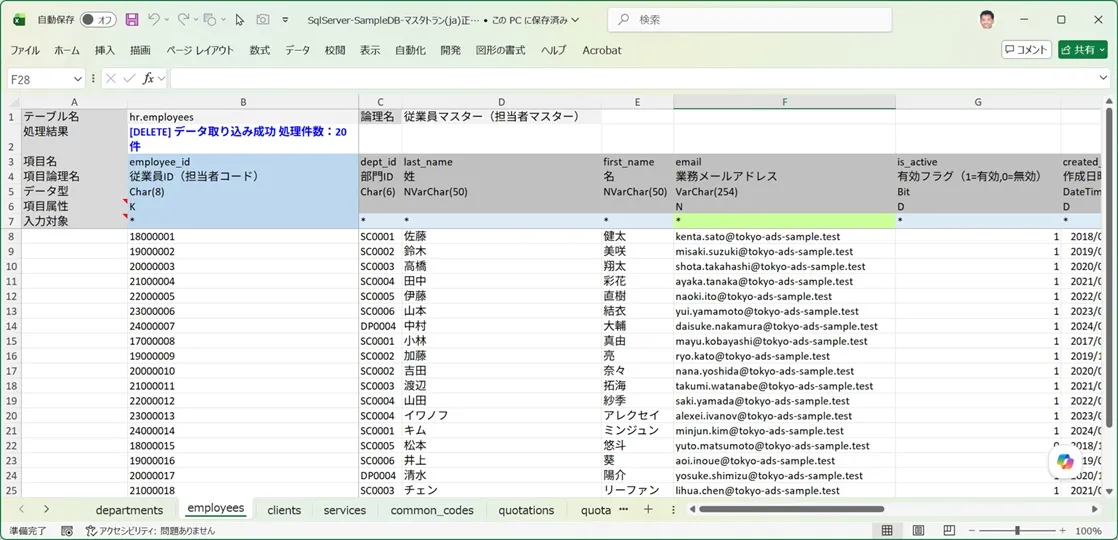Image resolution: width=1118 pixels, height=540 pixels.
Task: Click the Excel app icon in title bar
Action: click(19, 20)
